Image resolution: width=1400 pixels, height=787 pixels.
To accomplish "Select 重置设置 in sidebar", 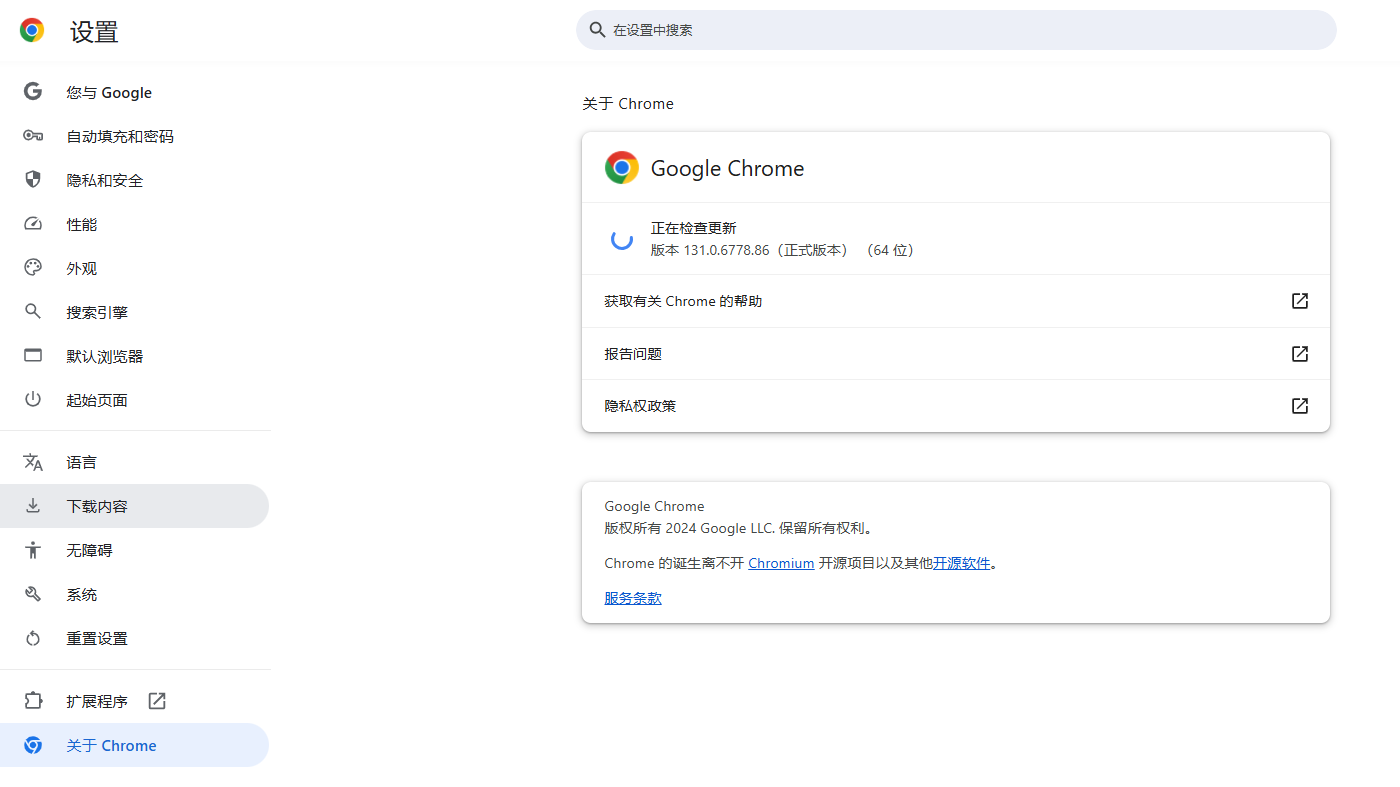I will pyautogui.click(x=134, y=638).
